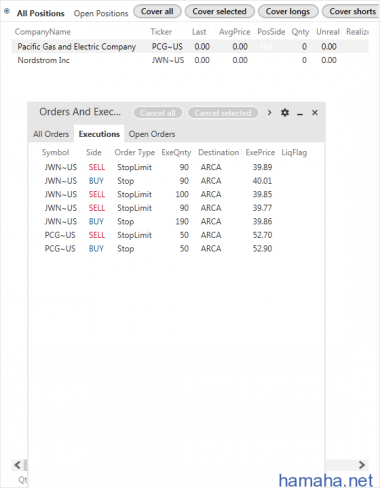Select the execution with price 39.89
The width and height of the screenshot is (380, 488).
pos(176,167)
